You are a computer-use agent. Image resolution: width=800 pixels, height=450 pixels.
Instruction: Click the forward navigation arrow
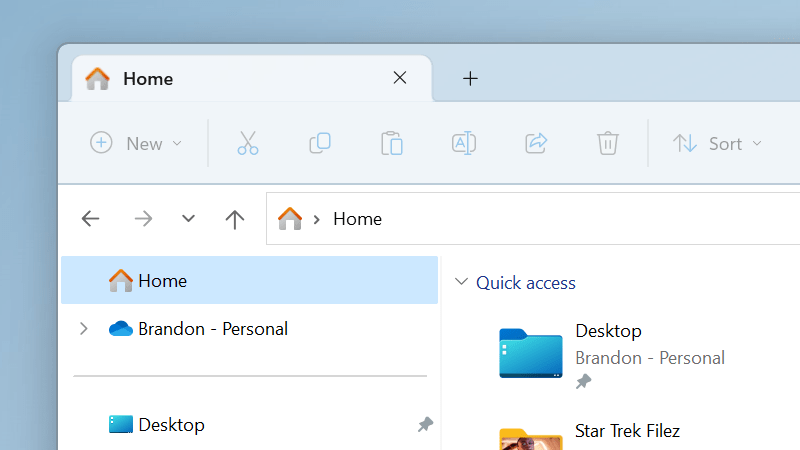[x=143, y=219]
